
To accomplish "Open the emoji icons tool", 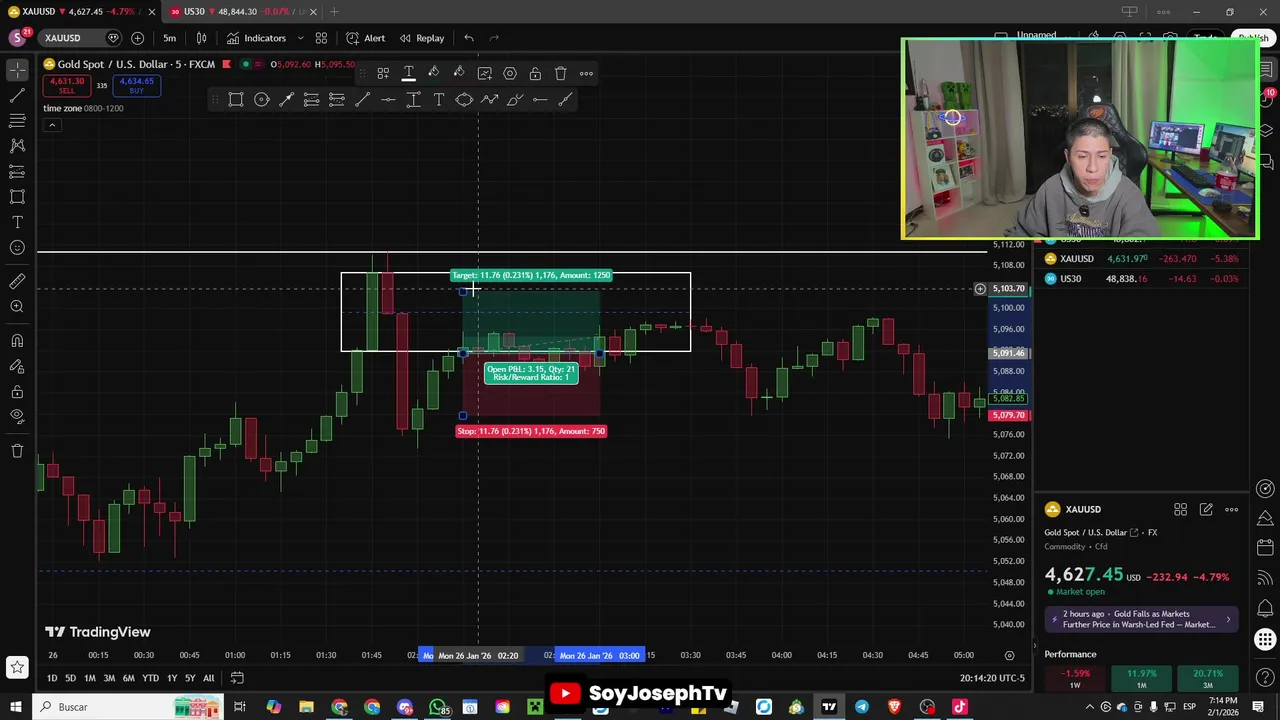I will click(17, 248).
